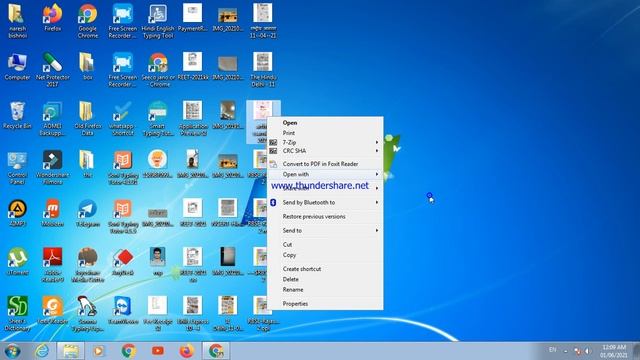This screenshot has height=360, width=640.
Task: Expand the 7-Zip submenu
Action: click(x=325, y=142)
